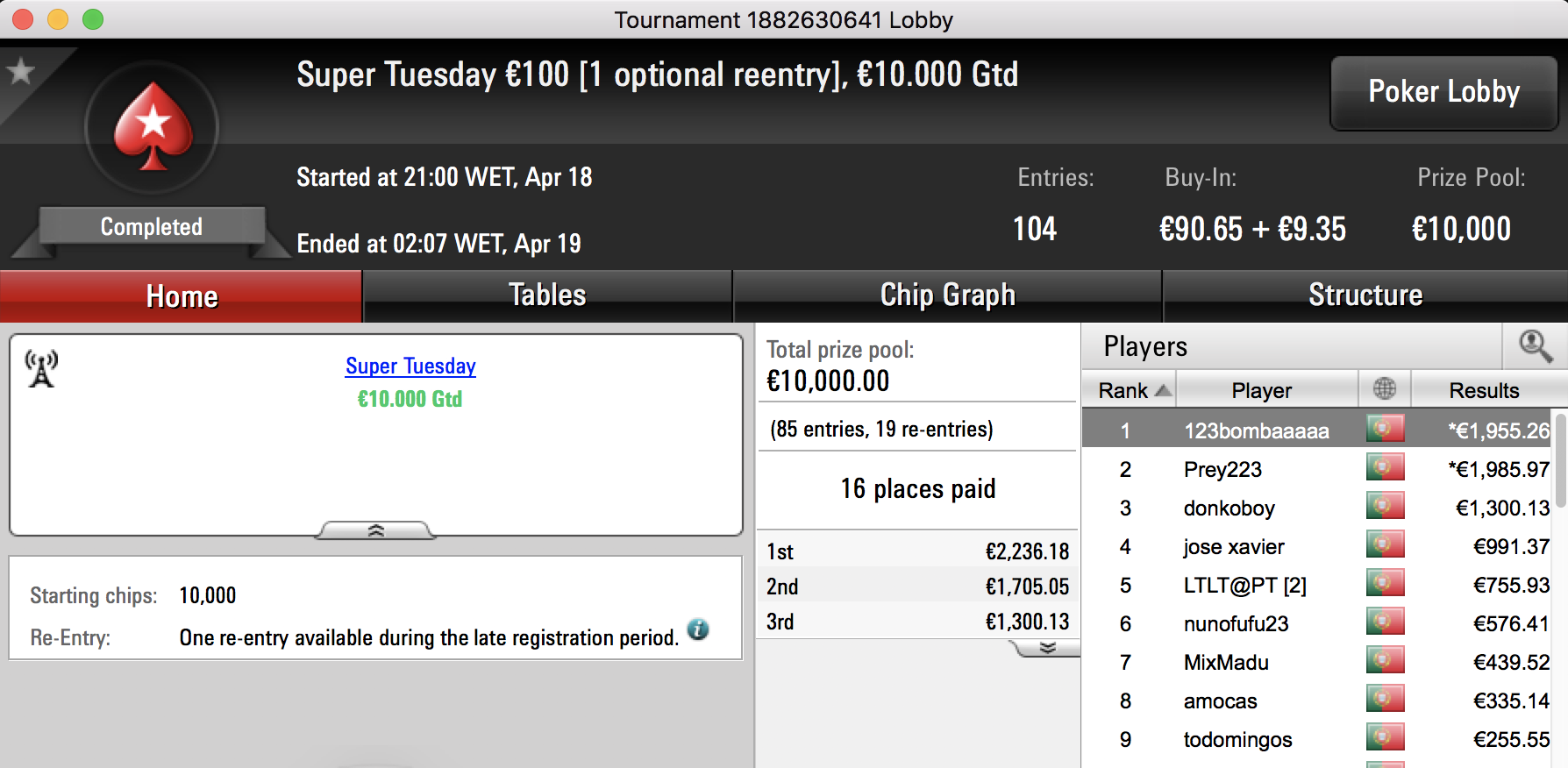This screenshot has height=768, width=1568.
Task: Click the broadcast antenna icon
Action: coord(41,368)
